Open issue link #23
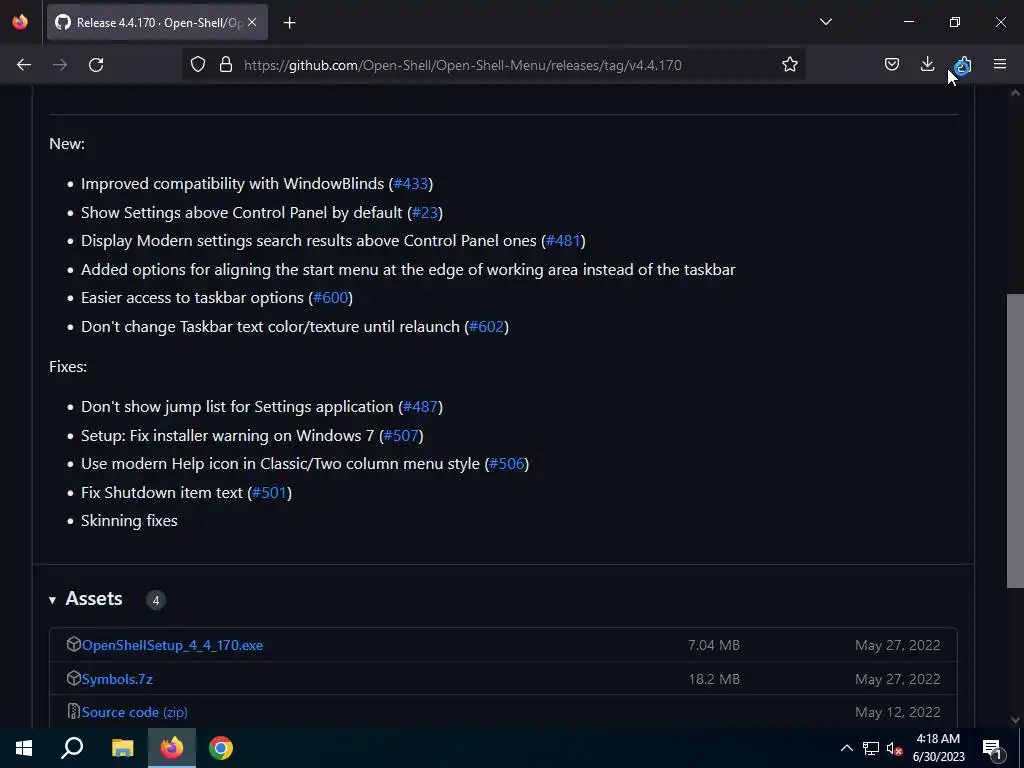The width and height of the screenshot is (1024, 768). pyautogui.click(x=424, y=212)
